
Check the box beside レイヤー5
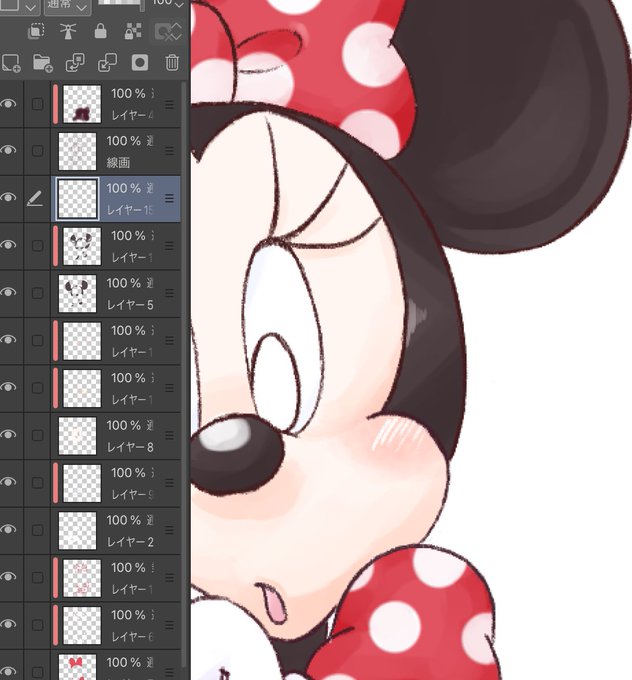37,293
